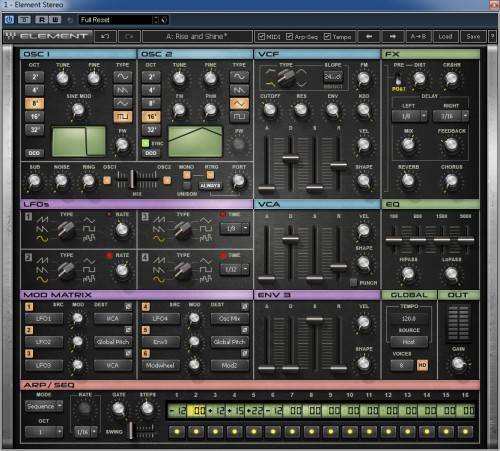Open Arp mode Sequence dropdown
Image resolution: width=500 pixels, height=451 pixels.
coord(44,406)
